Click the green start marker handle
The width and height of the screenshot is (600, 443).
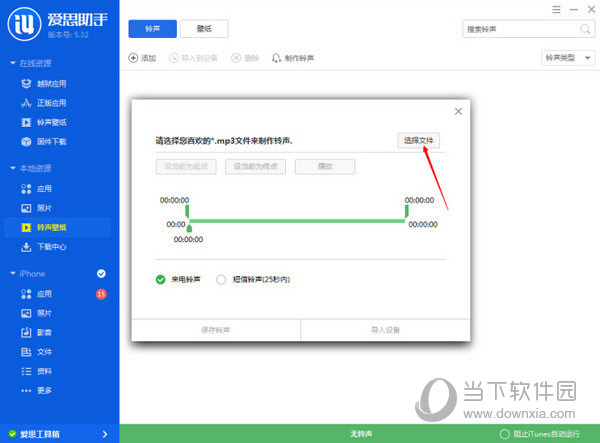pos(187,211)
